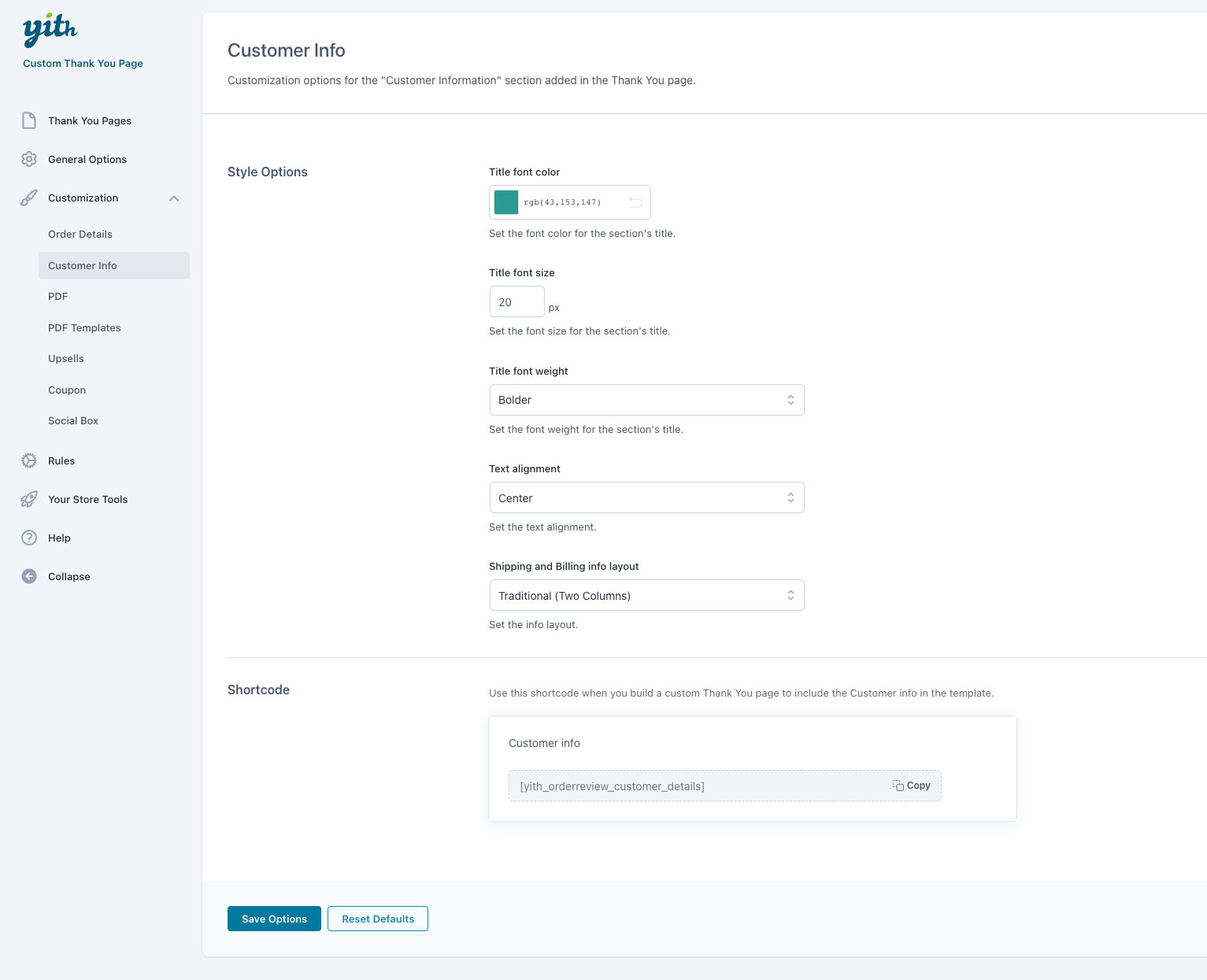Open the Social Box submenu item
Screen dimensions: 1207x980
[x=73, y=420]
